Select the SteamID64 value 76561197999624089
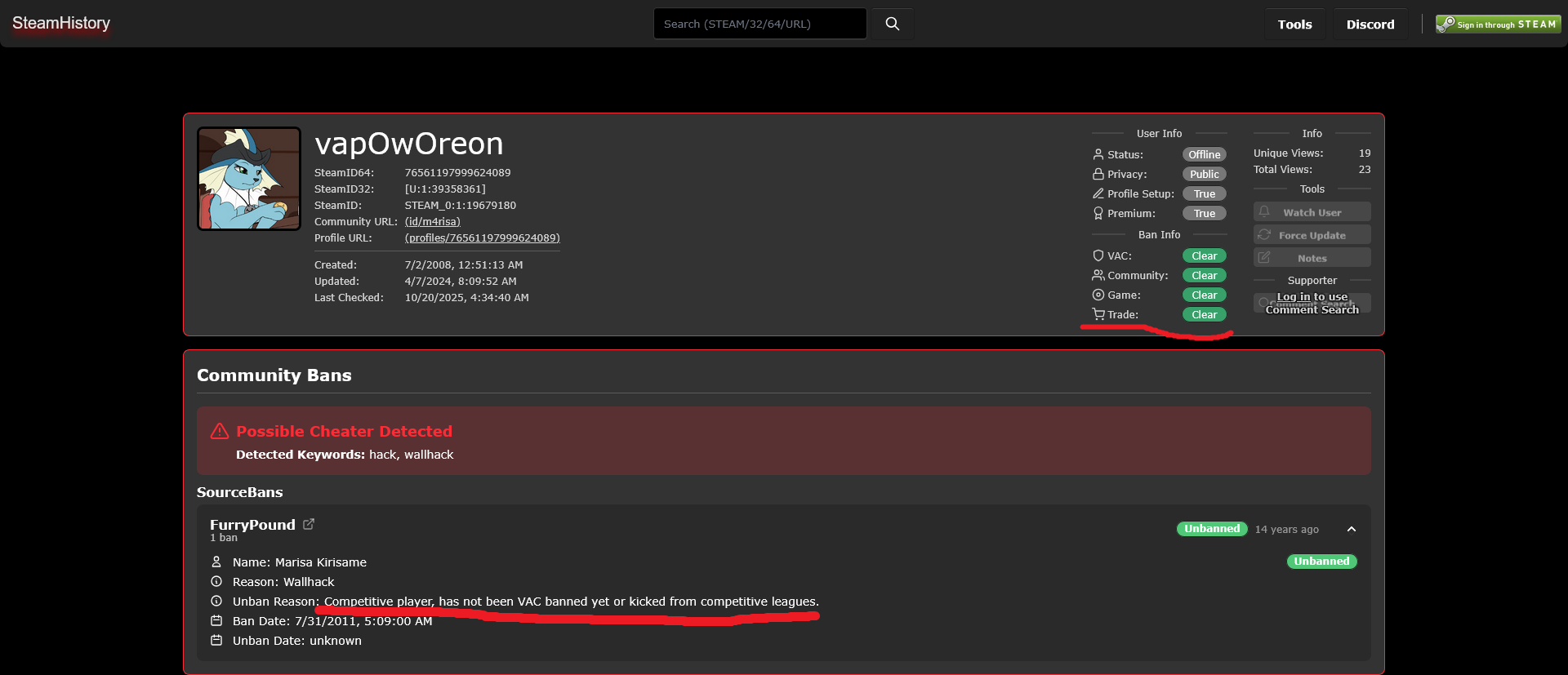This screenshot has height=675, width=1568. (458, 172)
